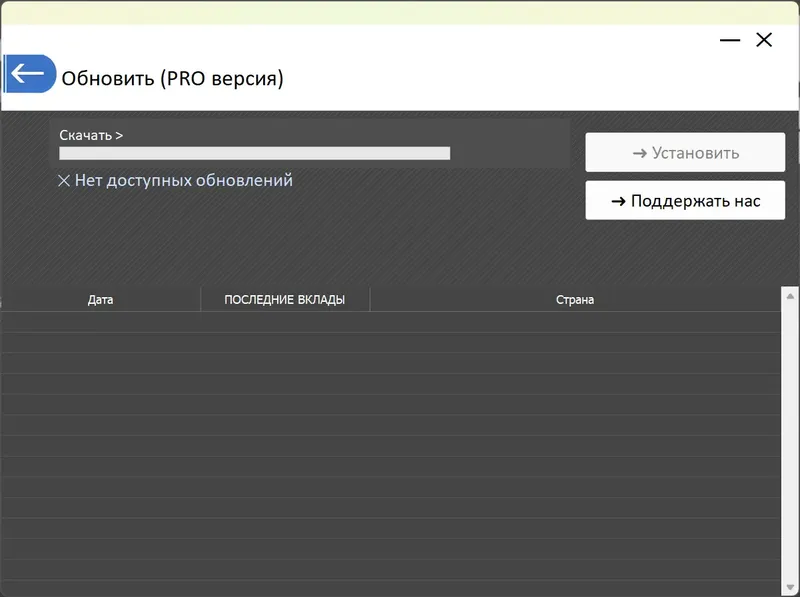This screenshot has width=800, height=597.
Task: Select the Страна column header
Action: click(575, 299)
